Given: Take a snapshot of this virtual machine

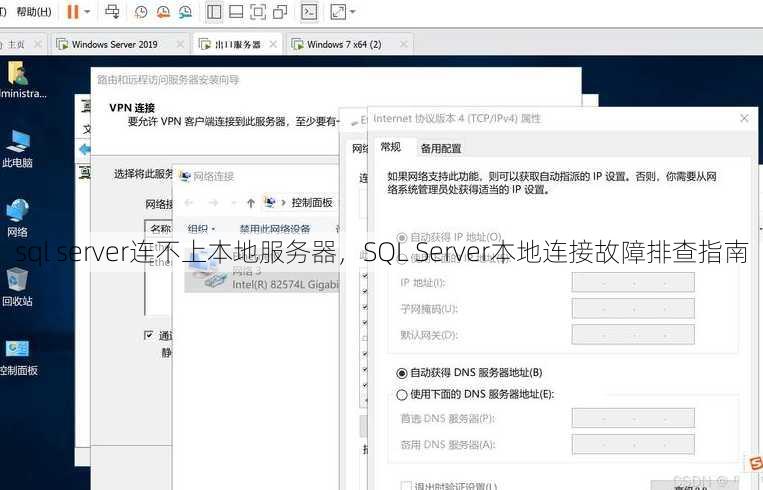Looking at the screenshot, I should (141, 12).
